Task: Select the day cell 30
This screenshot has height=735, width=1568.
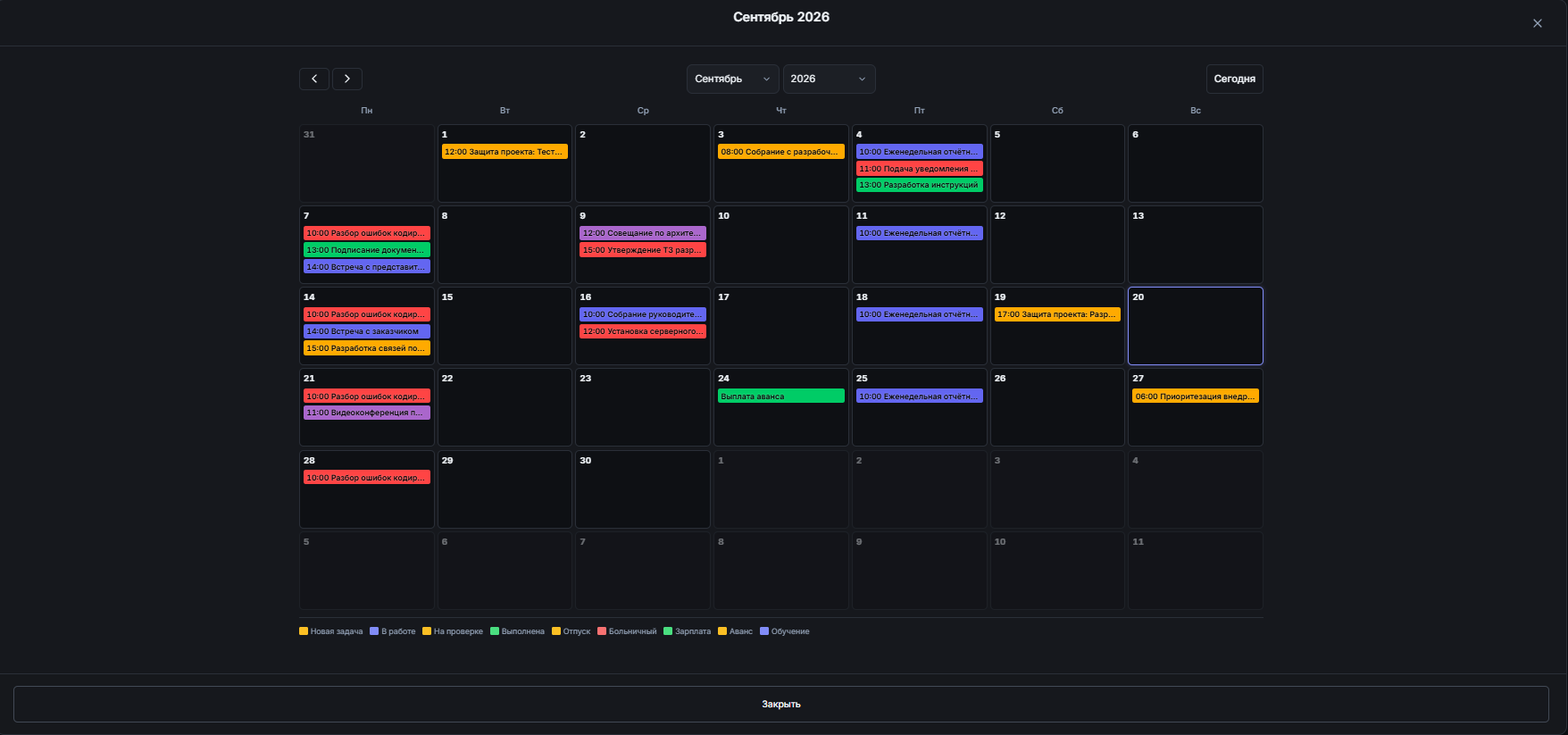Action: [643, 489]
